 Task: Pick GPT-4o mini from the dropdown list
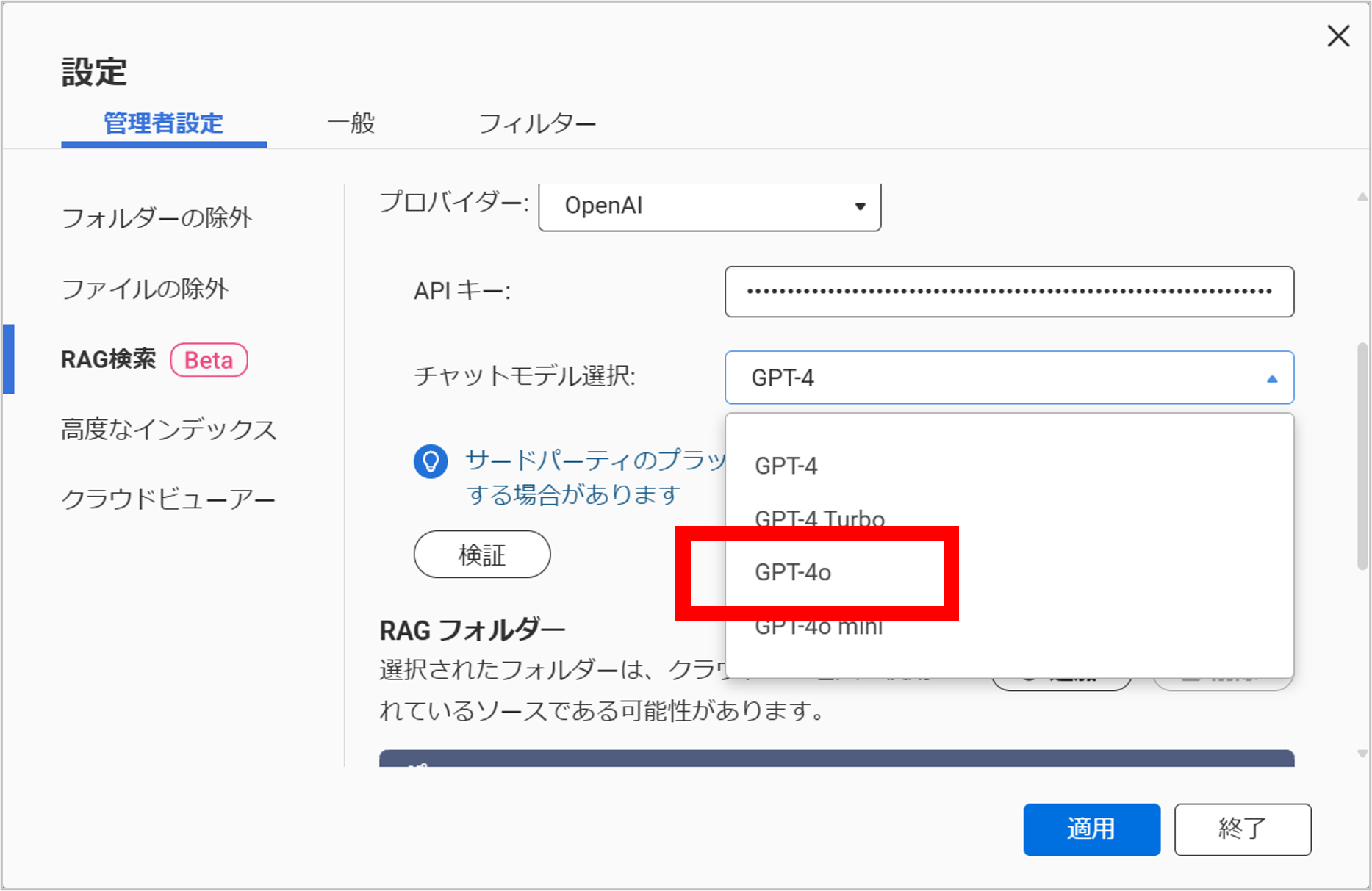(x=818, y=627)
